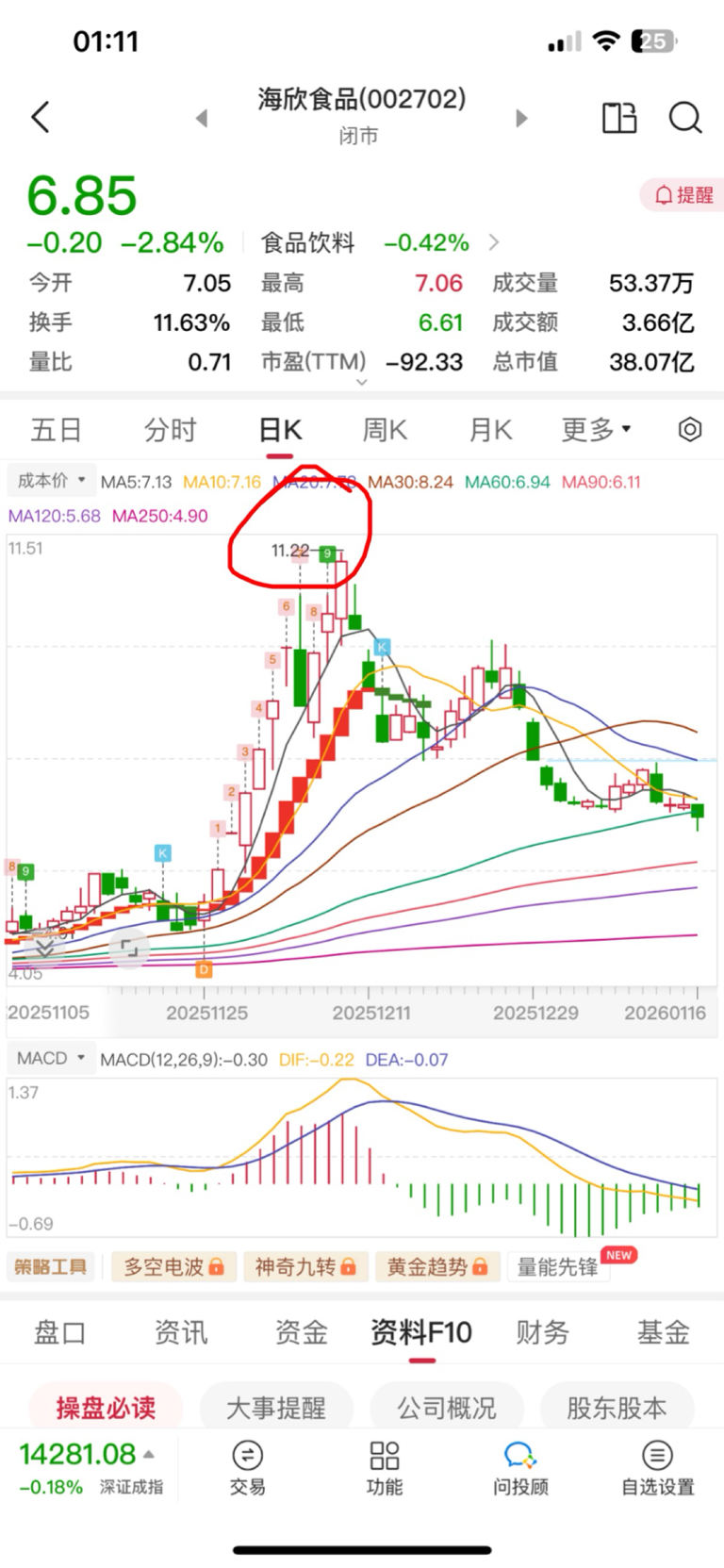Screen dimensions: 724x1568
Task: Tap the MA250:4.90 value label
Action: coord(159,516)
